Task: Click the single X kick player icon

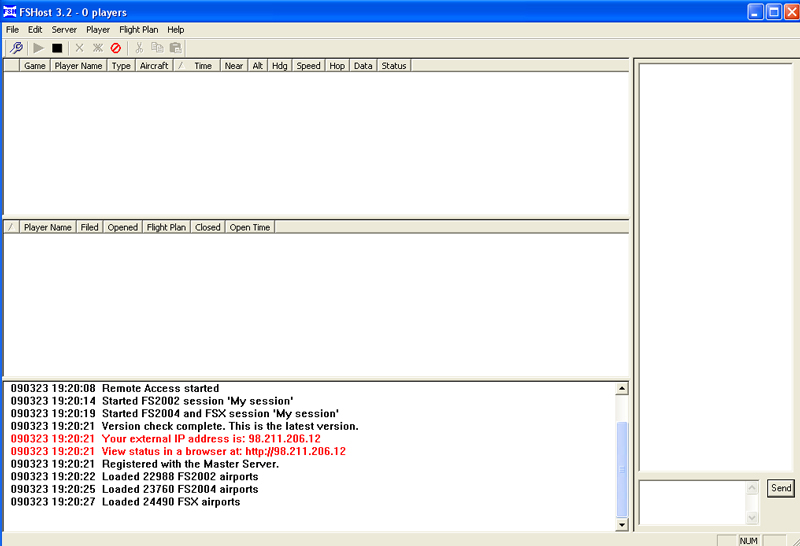Action: [x=80, y=47]
